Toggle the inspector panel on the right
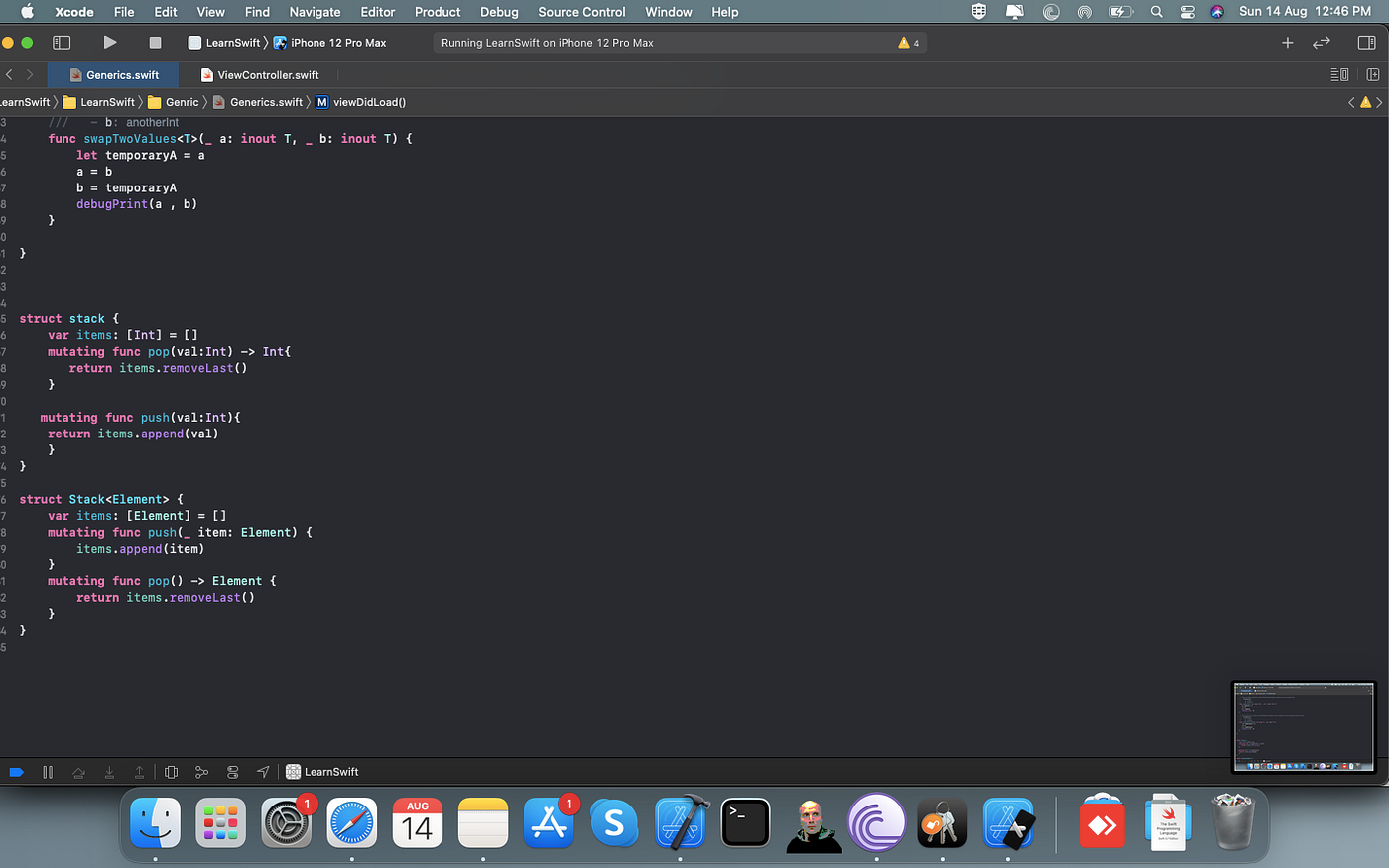 coord(1366,43)
